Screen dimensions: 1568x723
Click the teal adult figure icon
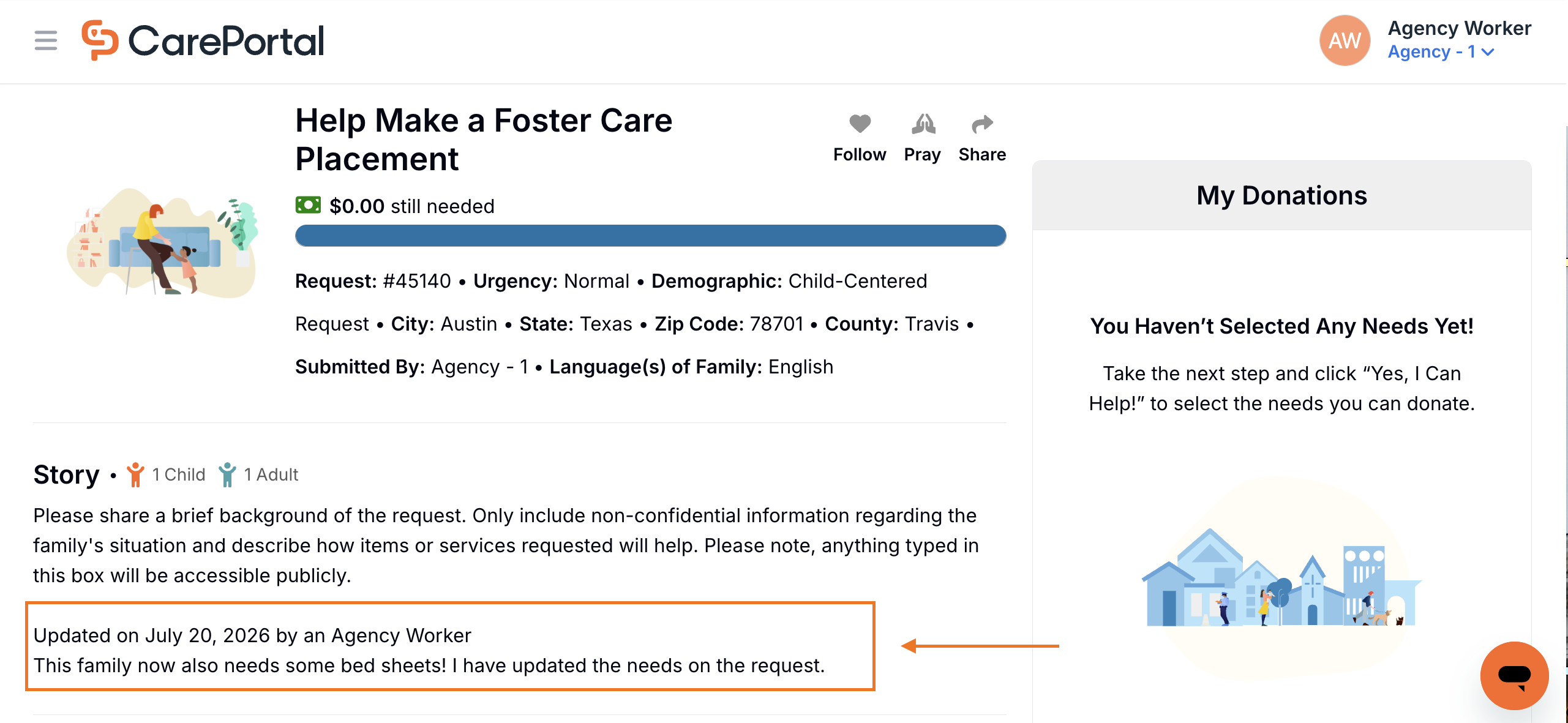pos(227,474)
